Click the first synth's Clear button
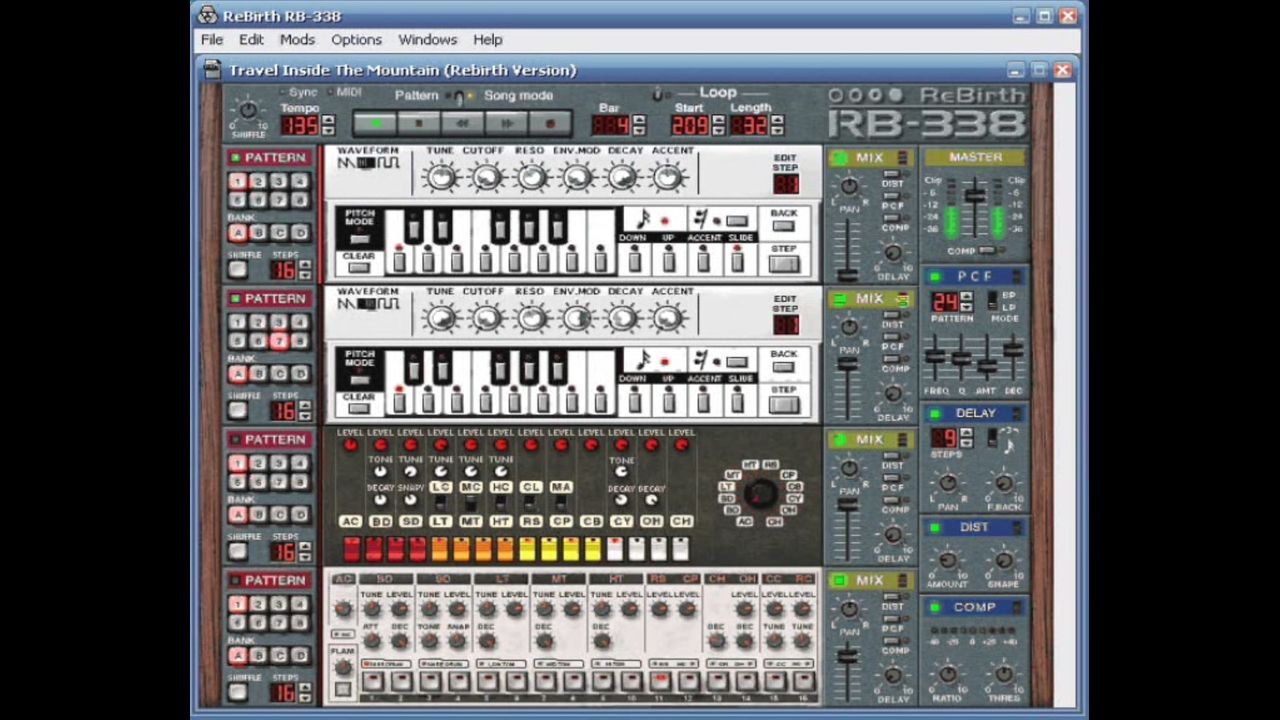Image resolution: width=1280 pixels, height=720 pixels. 358,265
